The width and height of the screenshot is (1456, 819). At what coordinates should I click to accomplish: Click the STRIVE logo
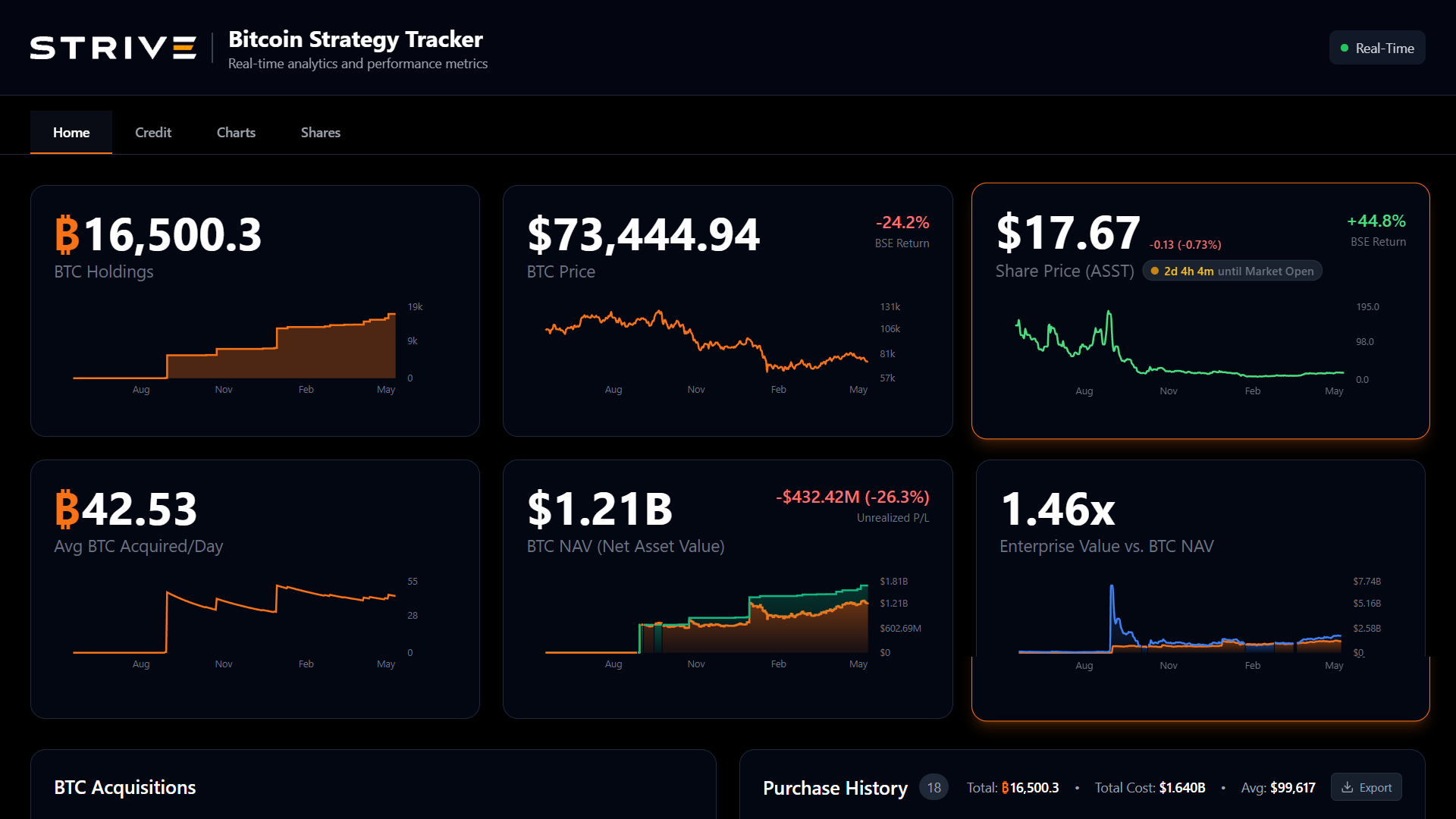(113, 48)
